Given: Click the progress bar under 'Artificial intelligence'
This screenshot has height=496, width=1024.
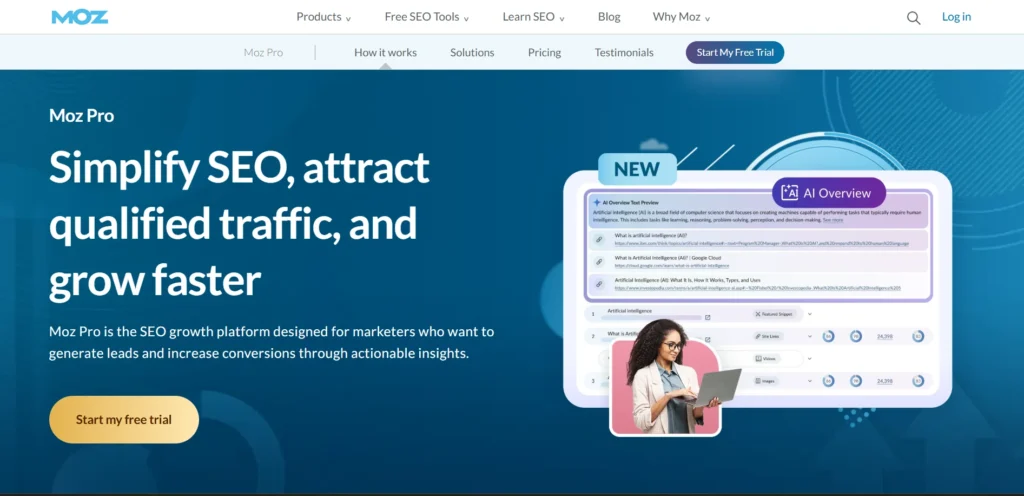Looking at the screenshot, I should (651, 318).
